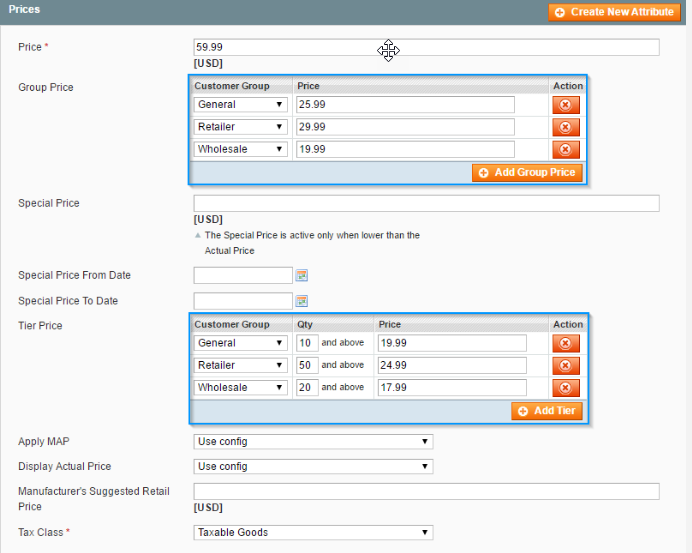Delete the Retailer 29.99 group price row
This screenshot has height=553, width=692.
pos(566,127)
